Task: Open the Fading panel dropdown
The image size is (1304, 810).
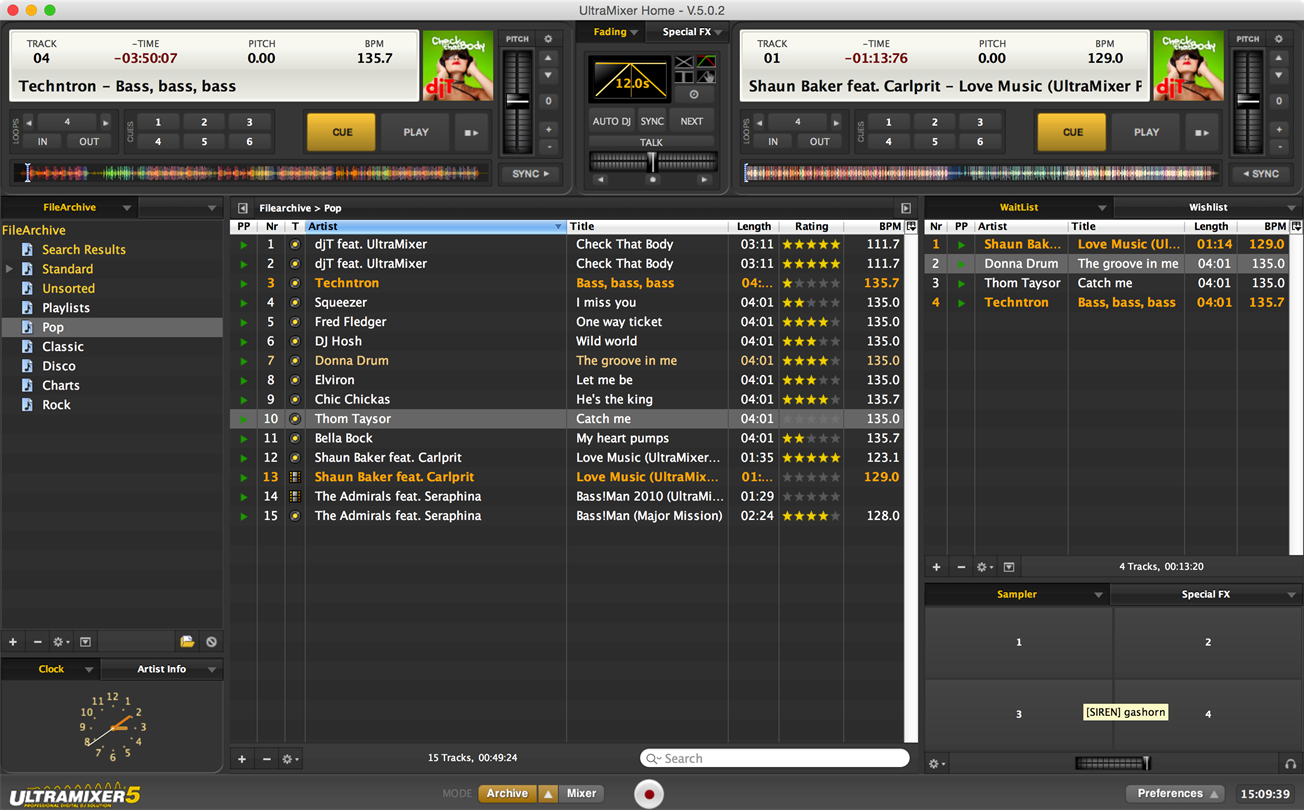Action: [x=634, y=32]
